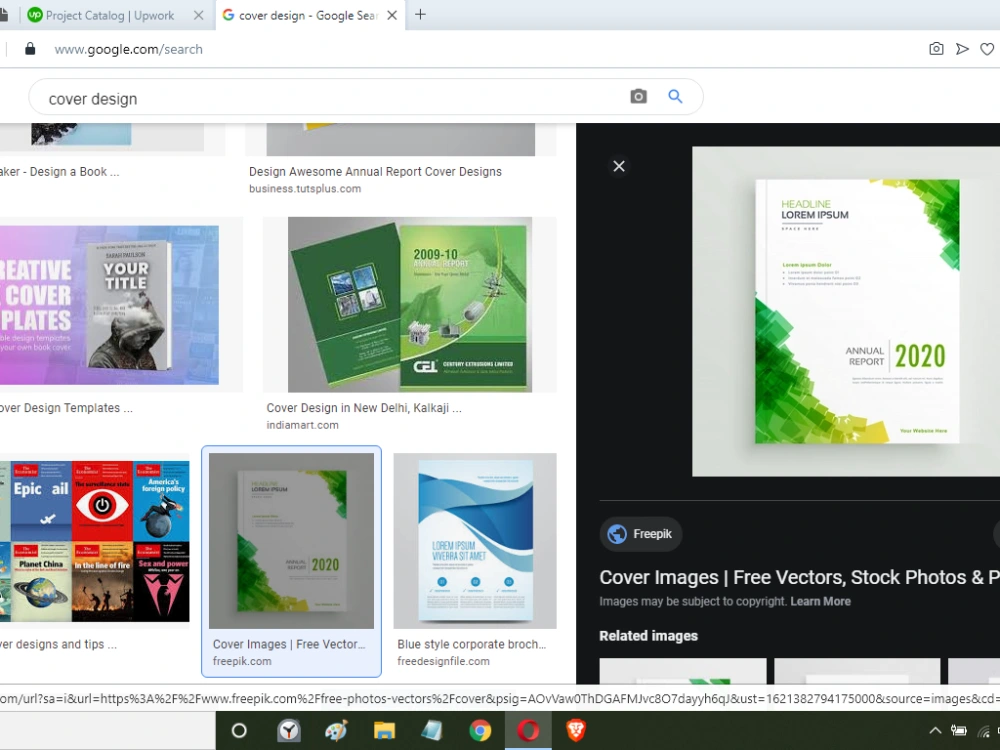
Task: Open the notepad-style app on taskbar
Action: [432, 731]
